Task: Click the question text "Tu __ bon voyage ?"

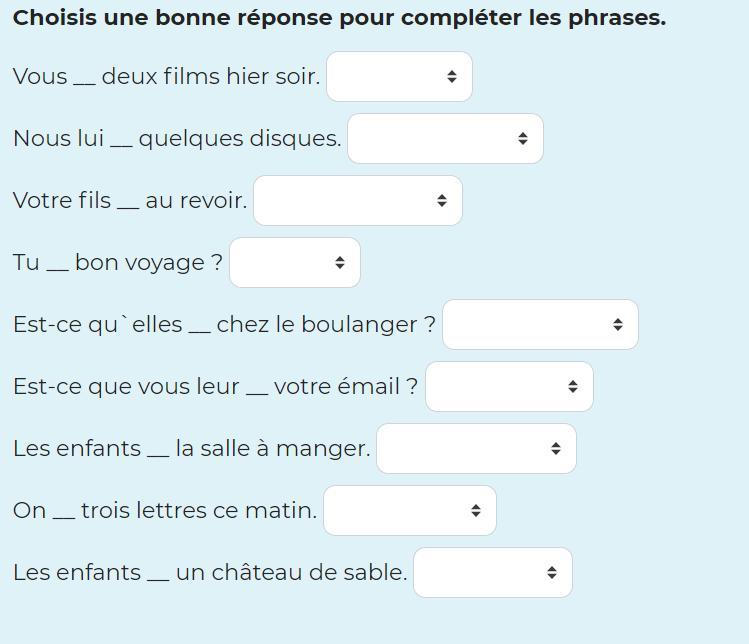Action: pyautogui.click(x=118, y=263)
